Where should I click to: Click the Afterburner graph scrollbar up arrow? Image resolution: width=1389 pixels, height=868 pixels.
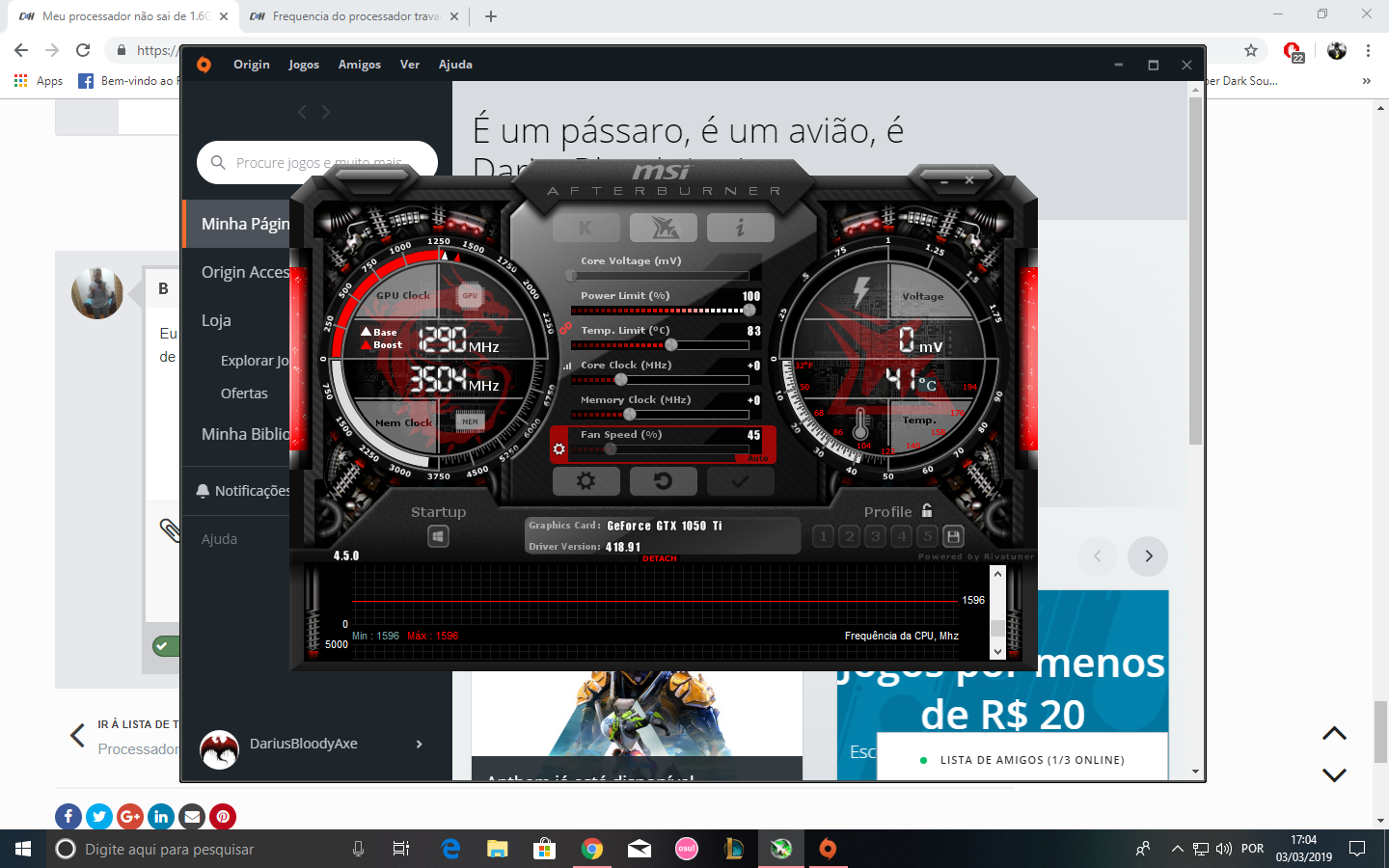(997, 574)
